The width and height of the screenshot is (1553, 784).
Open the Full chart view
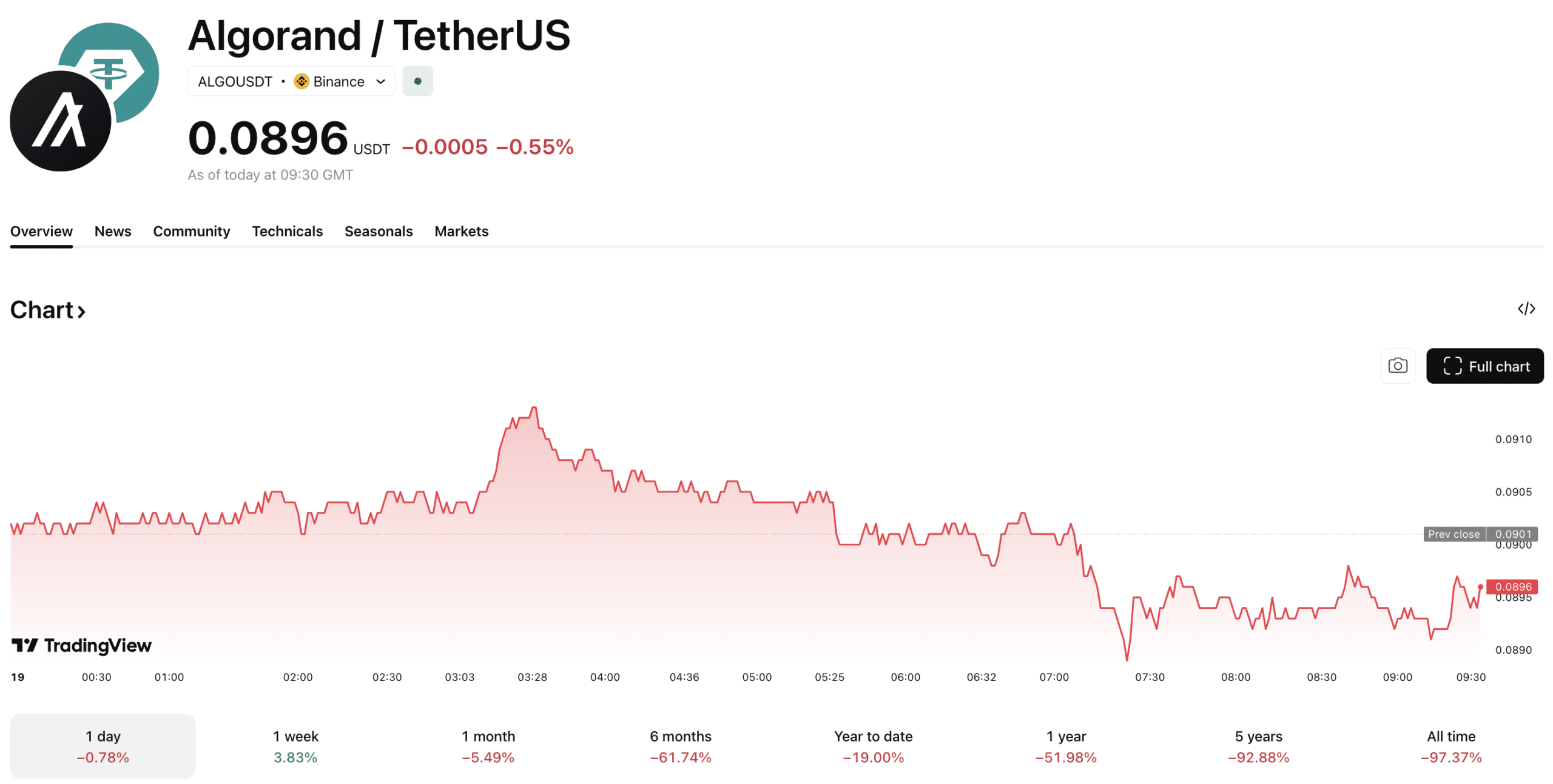click(x=1484, y=366)
